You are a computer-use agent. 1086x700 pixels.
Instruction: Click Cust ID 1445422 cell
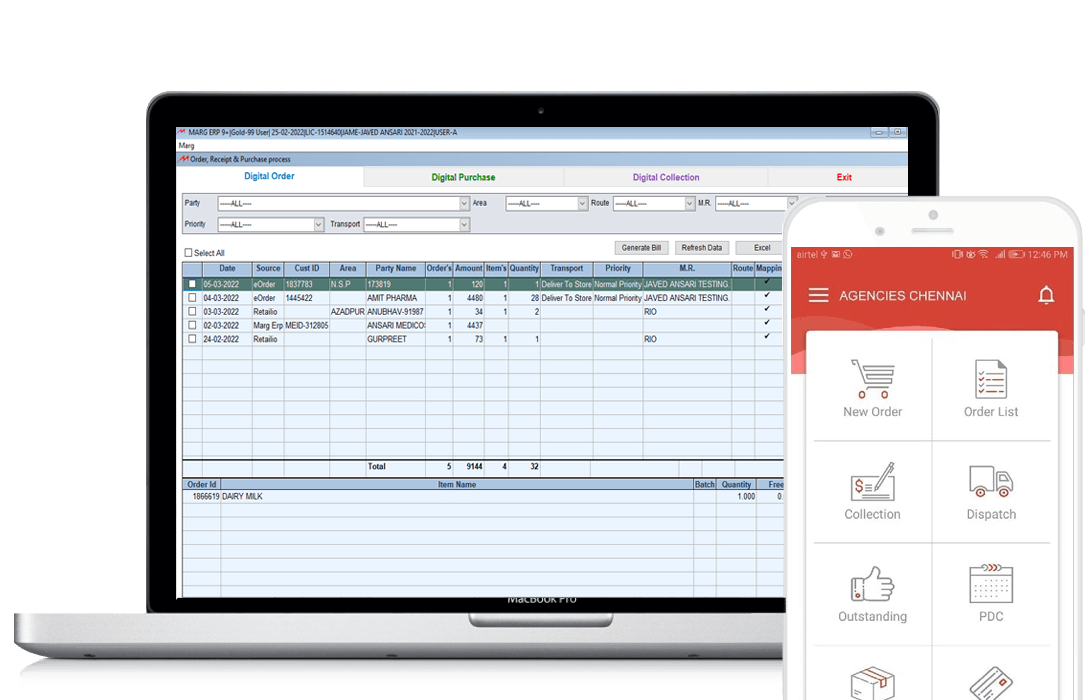coord(307,298)
